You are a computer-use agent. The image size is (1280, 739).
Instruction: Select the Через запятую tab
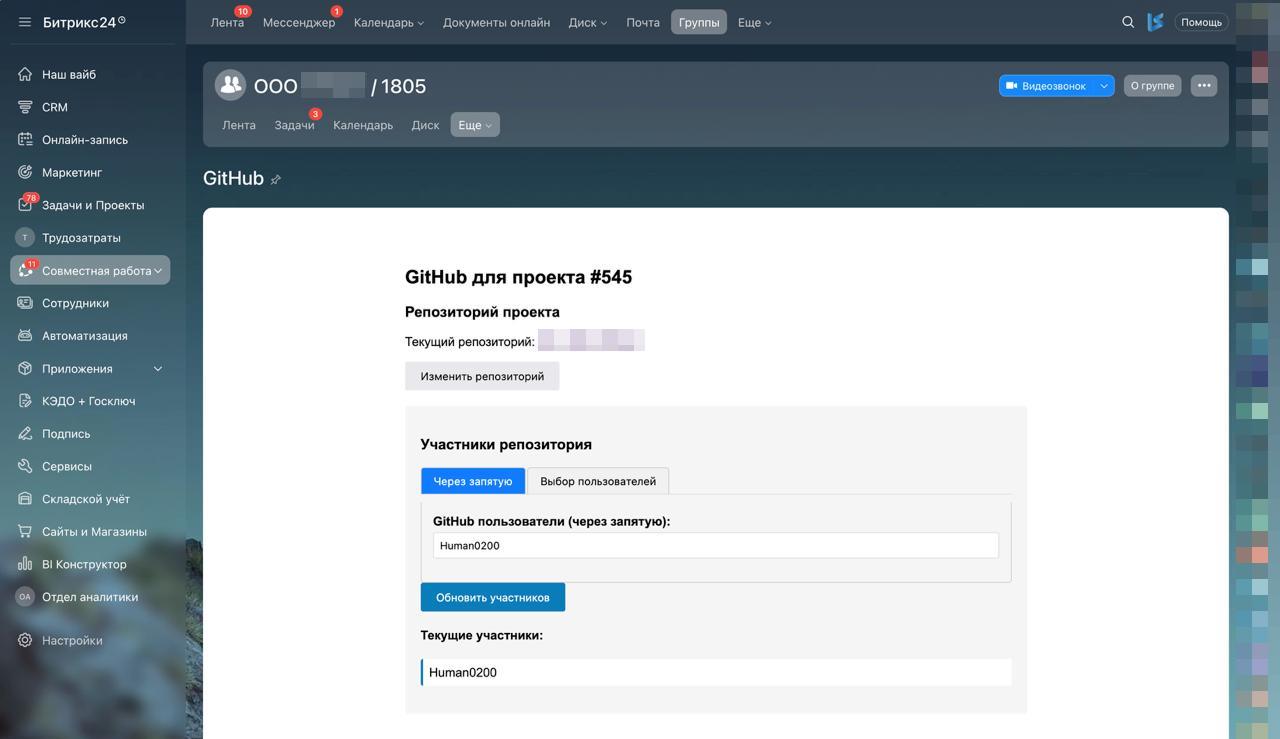click(x=472, y=481)
